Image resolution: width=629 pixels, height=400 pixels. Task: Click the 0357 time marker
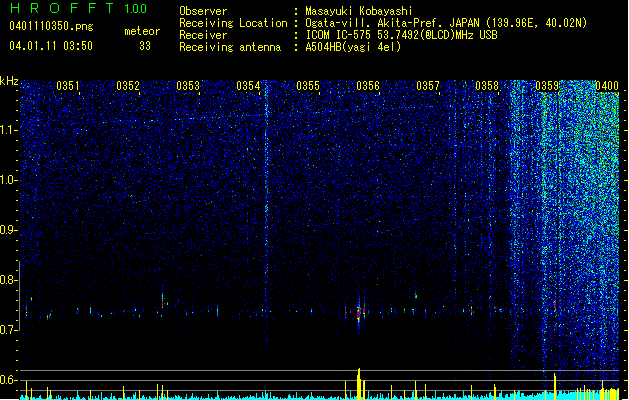coord(428,86)
